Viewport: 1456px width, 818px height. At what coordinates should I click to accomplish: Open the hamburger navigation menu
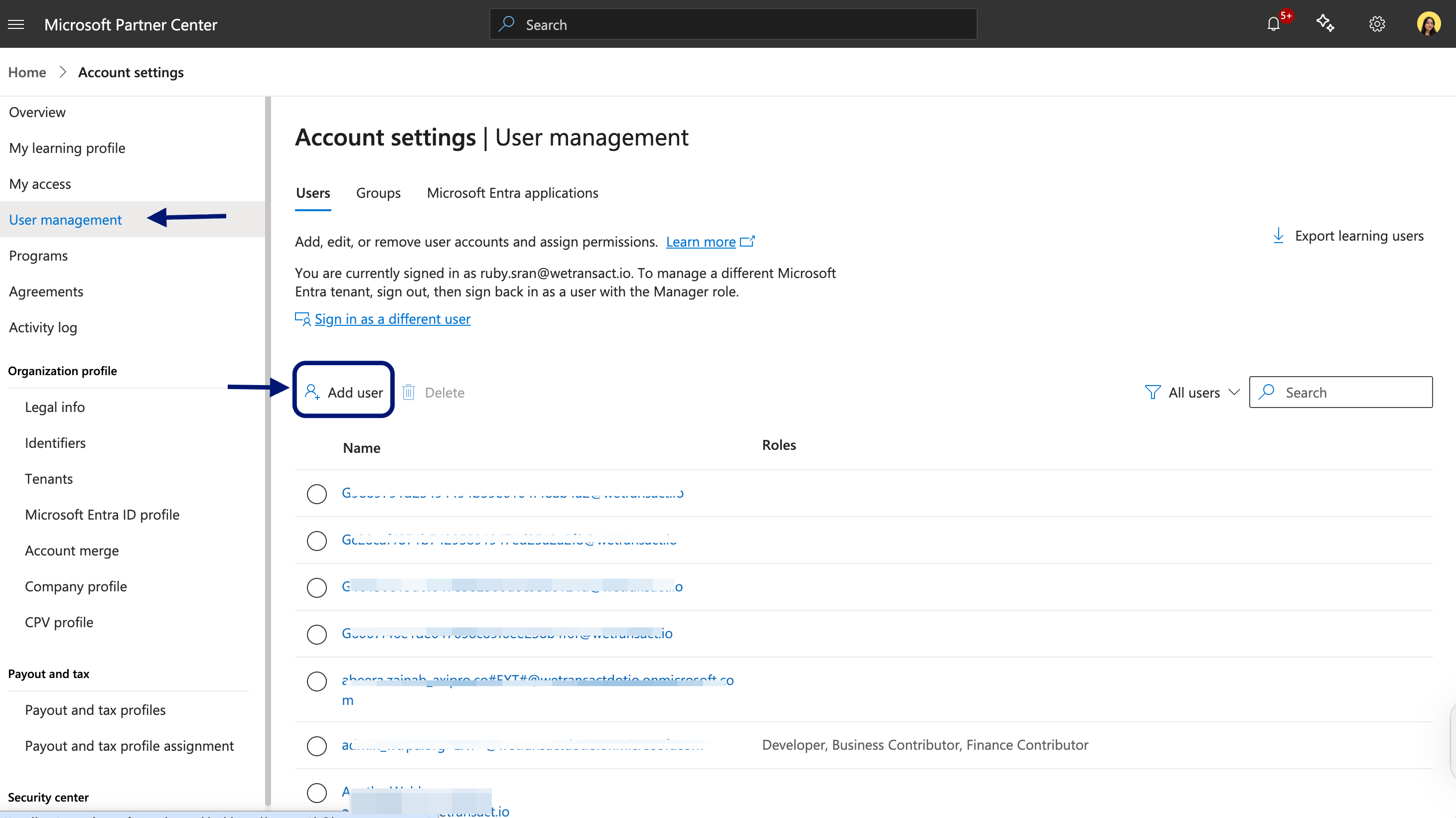coord(16,24)
